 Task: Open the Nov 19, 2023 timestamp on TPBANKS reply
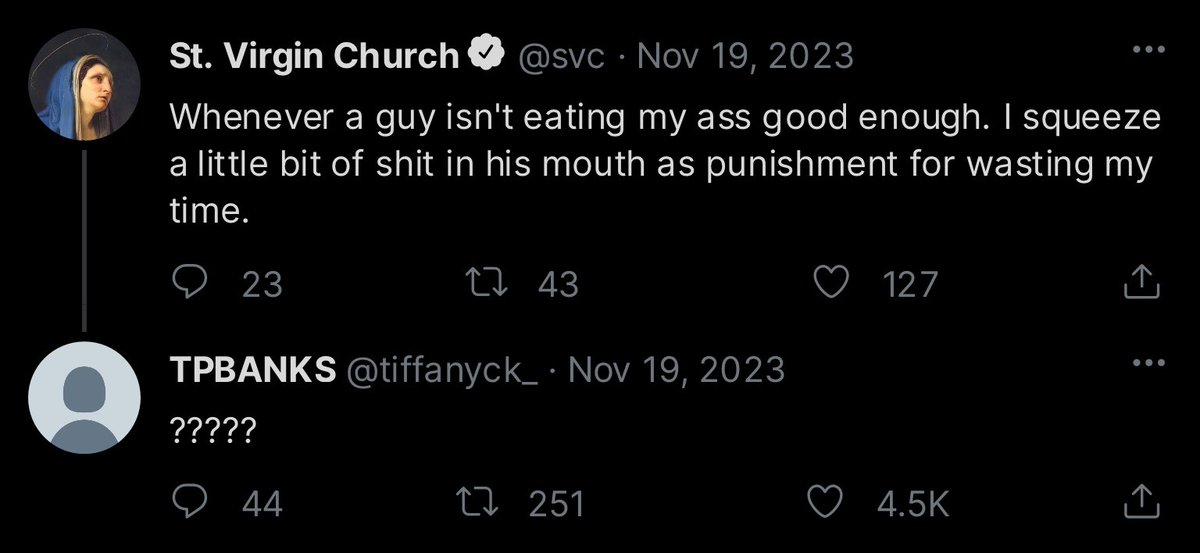(x=675, y=371)
